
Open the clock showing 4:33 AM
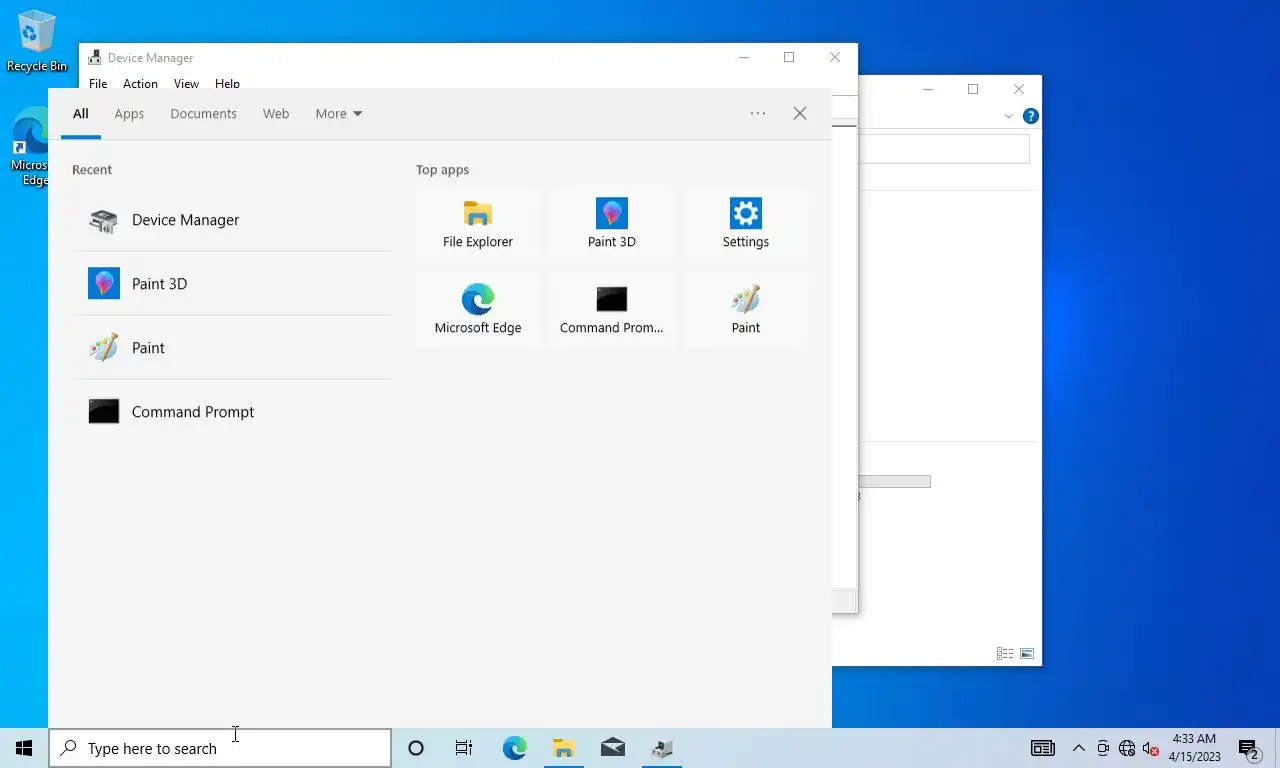point(1194,748)
